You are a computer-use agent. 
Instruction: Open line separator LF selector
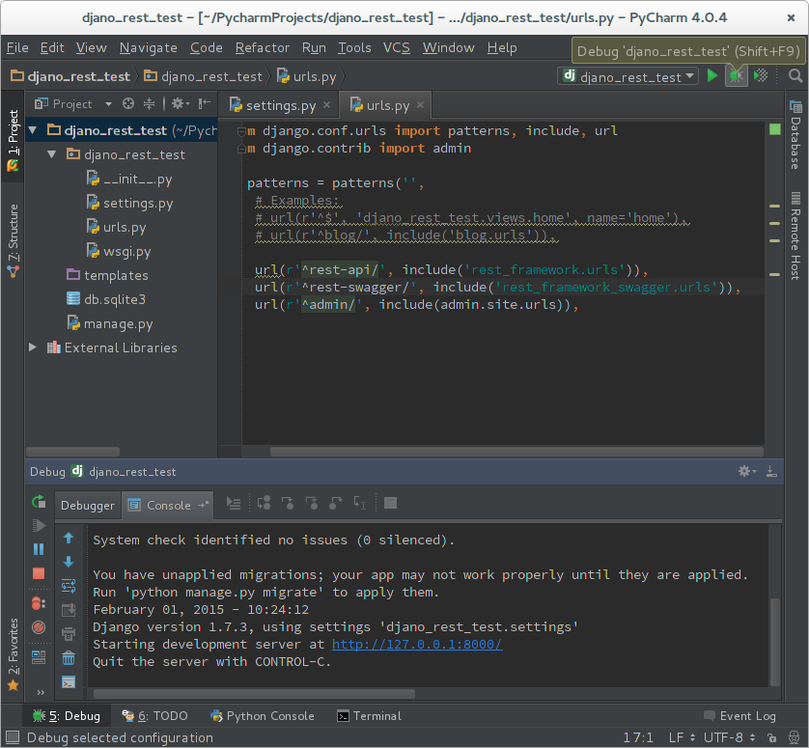[682, 737]
